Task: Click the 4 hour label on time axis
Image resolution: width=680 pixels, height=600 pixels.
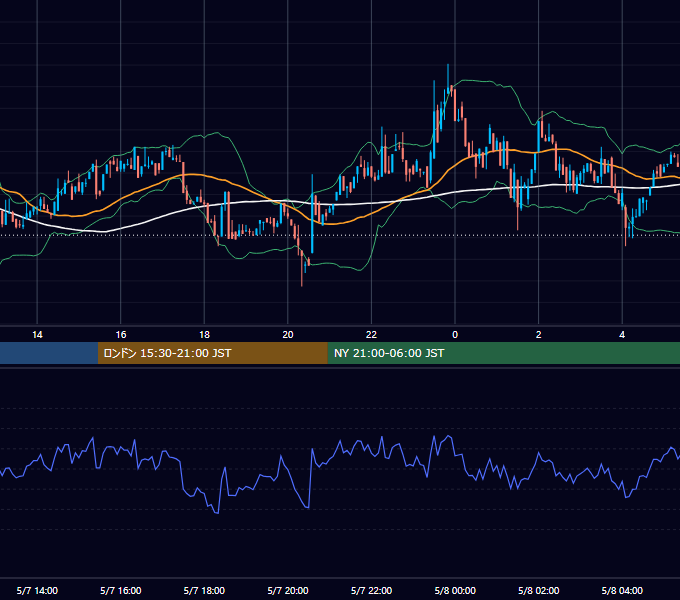Action: 622,335
